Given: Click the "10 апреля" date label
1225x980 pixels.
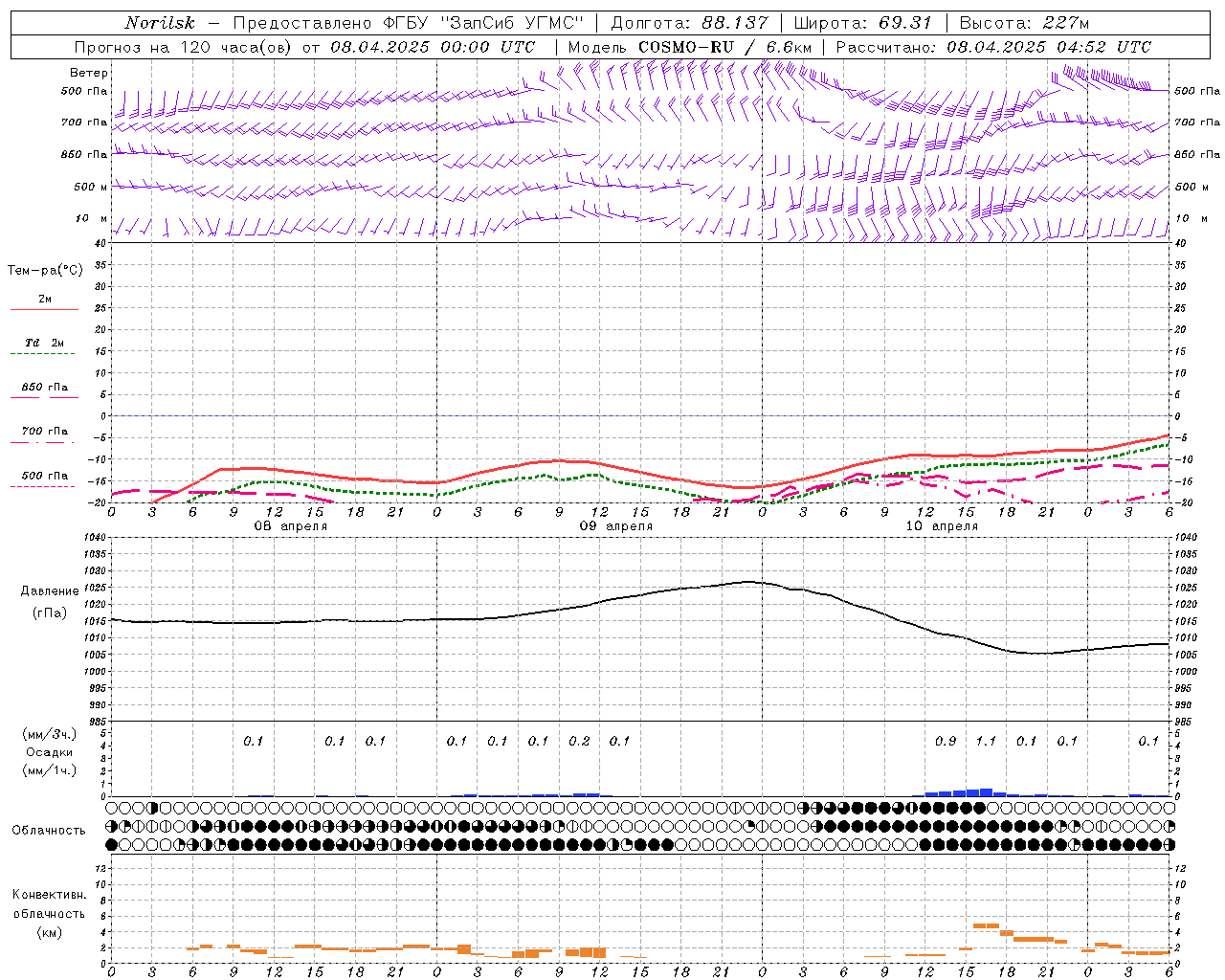Looking at the screenshot, I should [942, 526].
